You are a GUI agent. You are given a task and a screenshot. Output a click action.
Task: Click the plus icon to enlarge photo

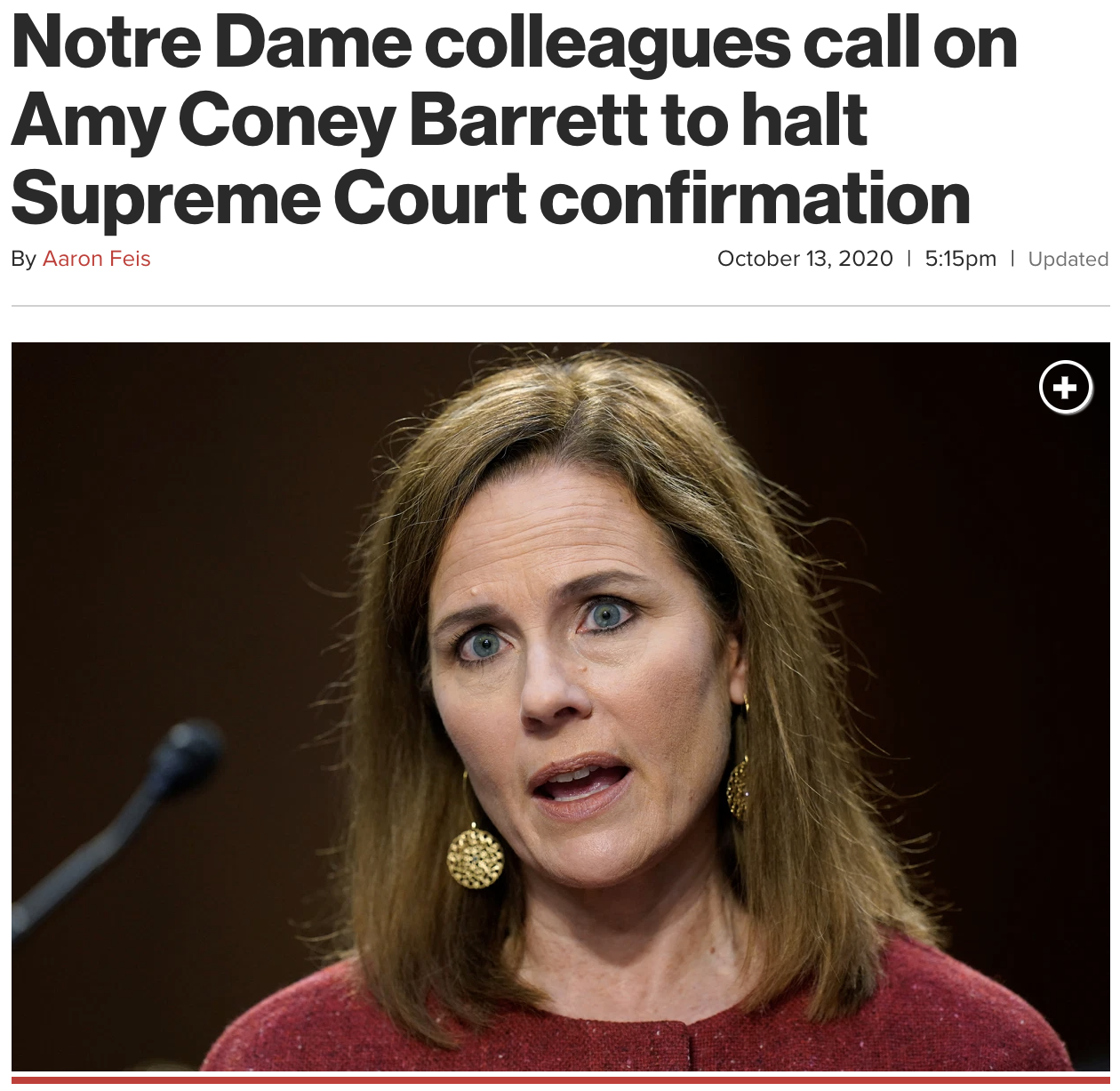[x=1065, y=388]
